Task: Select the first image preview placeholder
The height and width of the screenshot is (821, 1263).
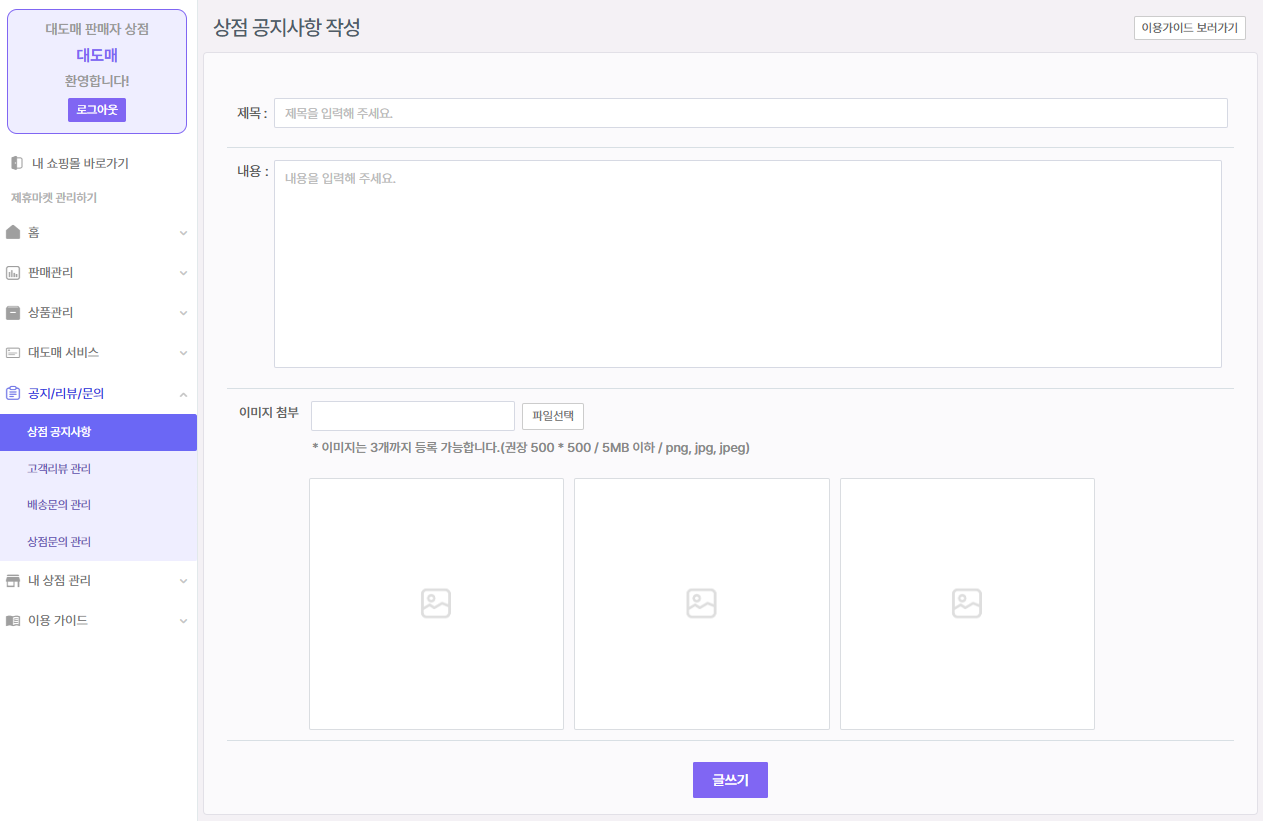Action: click(436, 604)
